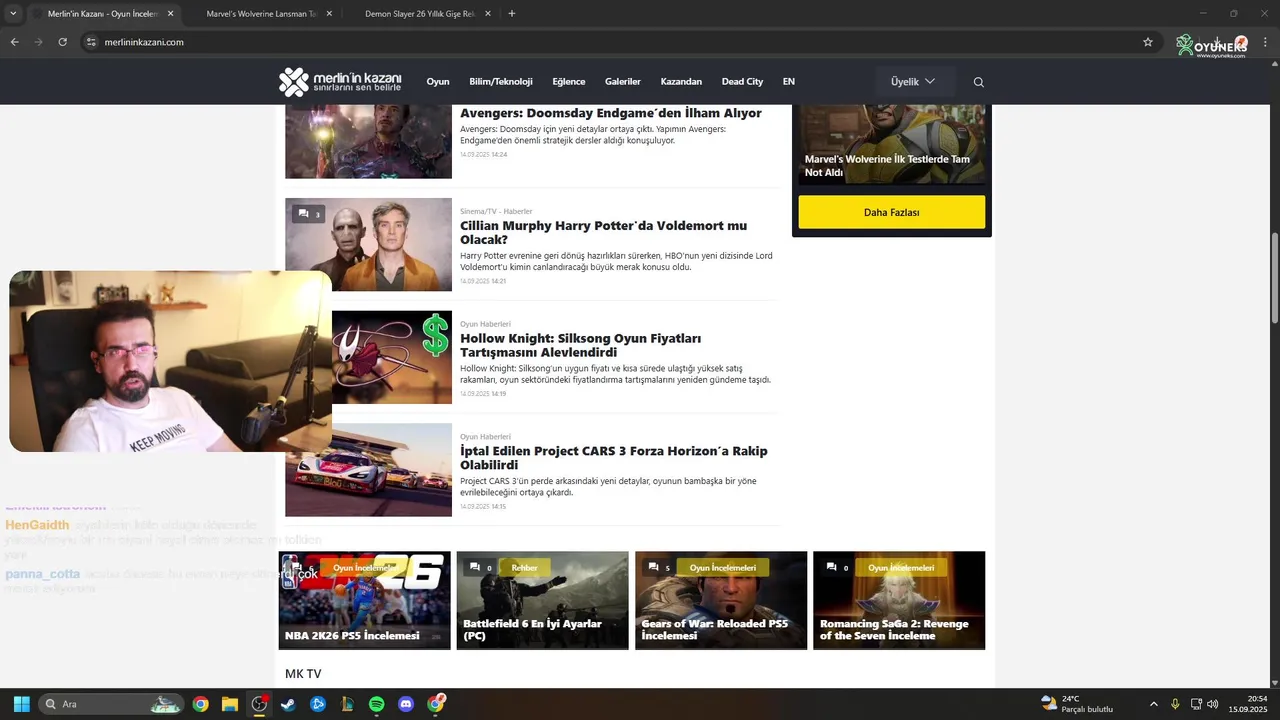Open a new tab with the plus icon
1280x720 pixels.
point(512,14)
